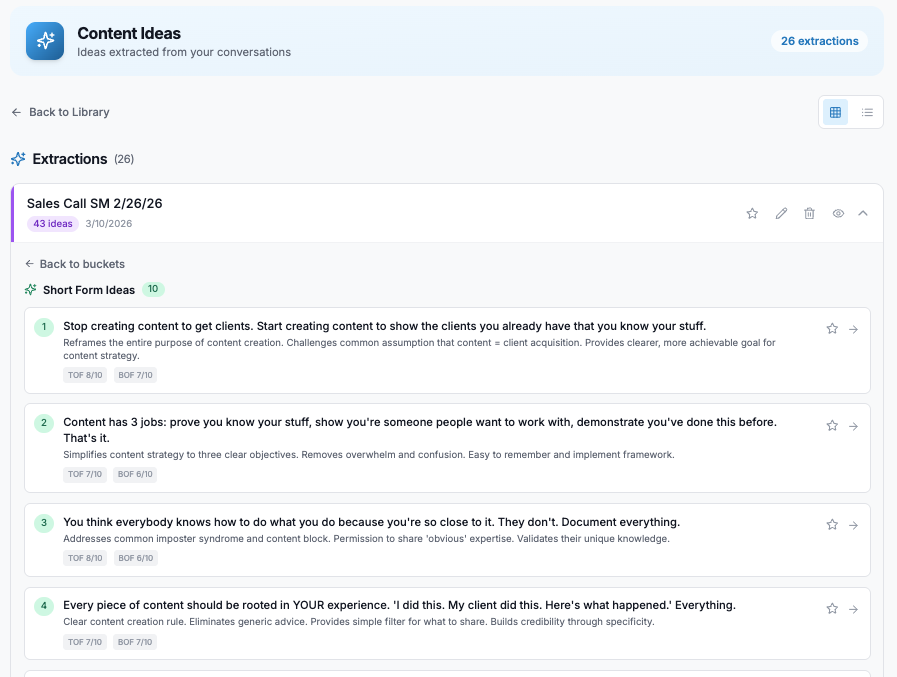Image resolution: width=897 pixels, height=677 pixels.
Task: Star idea 4 about YOUR experience
Action: pyautogui.click(x=832, y=608)
